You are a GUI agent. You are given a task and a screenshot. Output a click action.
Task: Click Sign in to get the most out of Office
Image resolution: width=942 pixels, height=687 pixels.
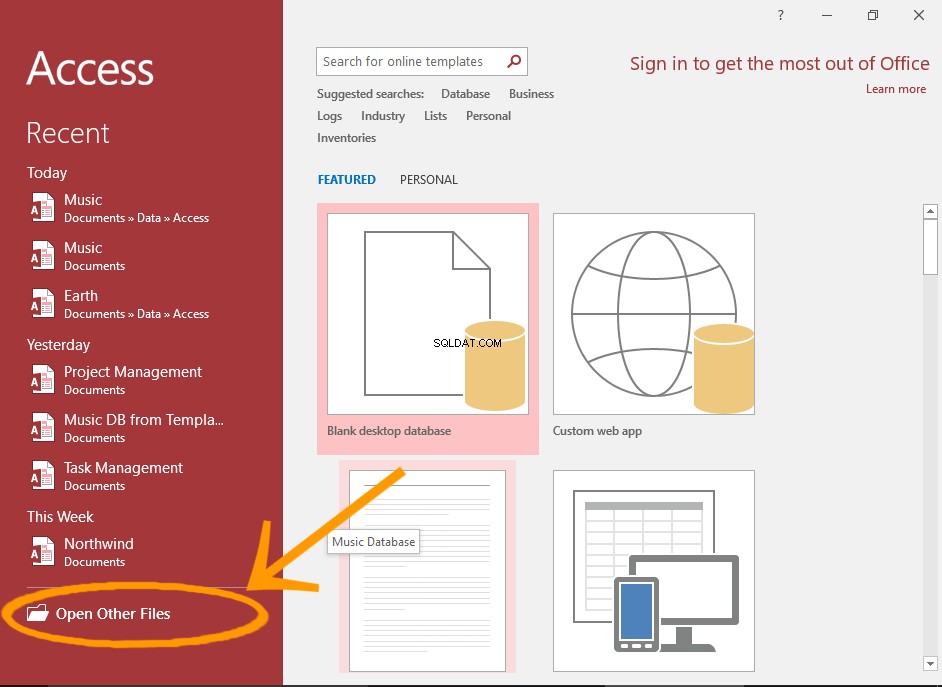pyautogui.click(x=780, y=64)
